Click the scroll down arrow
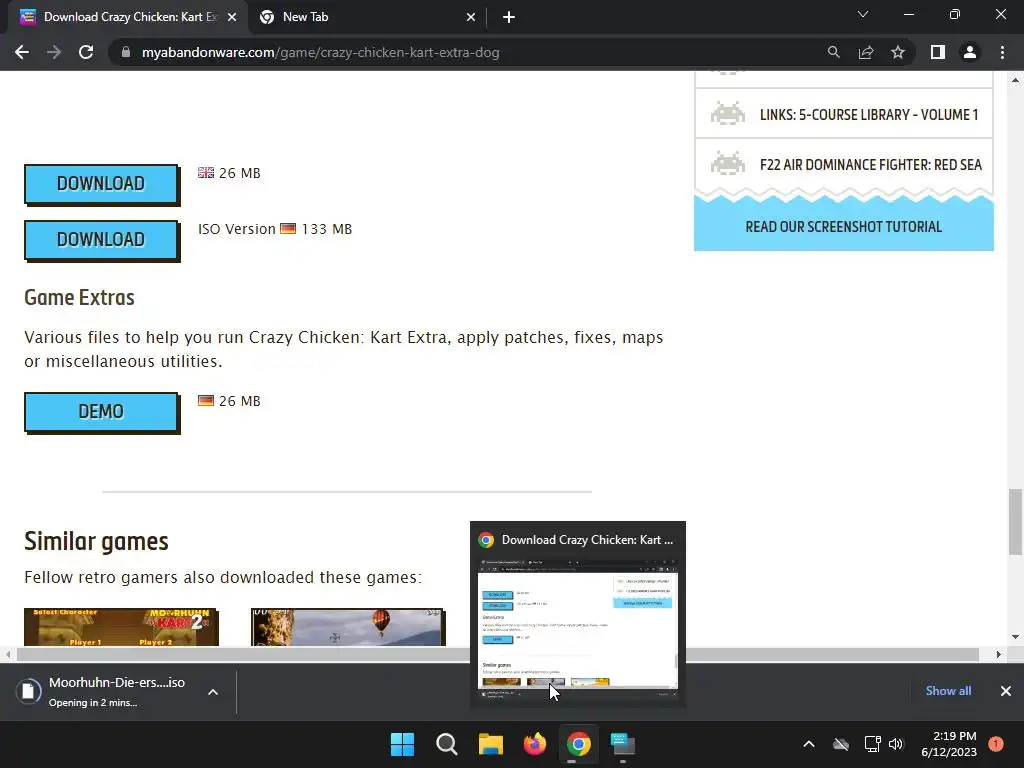This screenshot has height=768, width=1024. point(1015,637)
